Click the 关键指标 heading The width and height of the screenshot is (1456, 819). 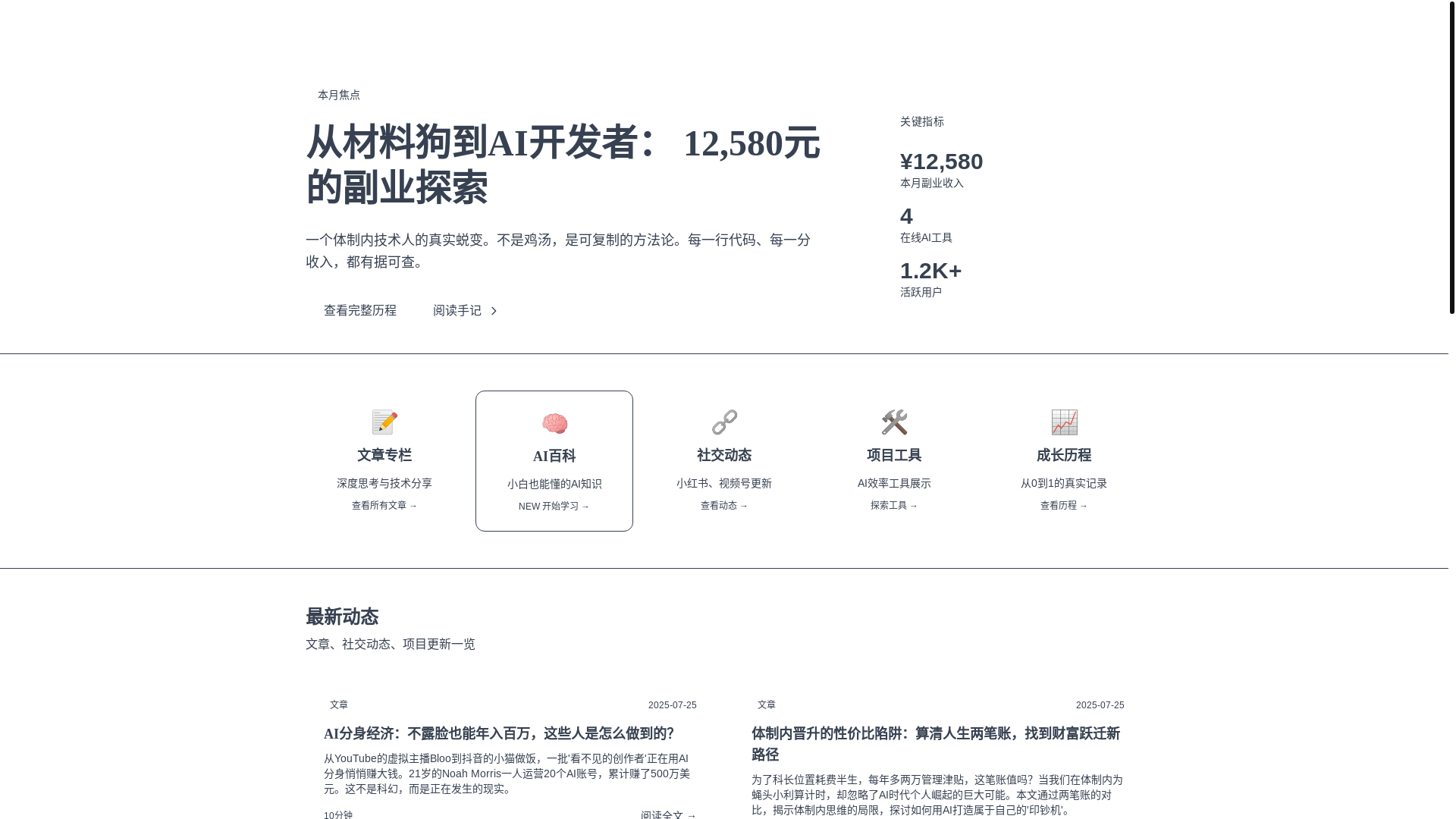coord(922,121)
